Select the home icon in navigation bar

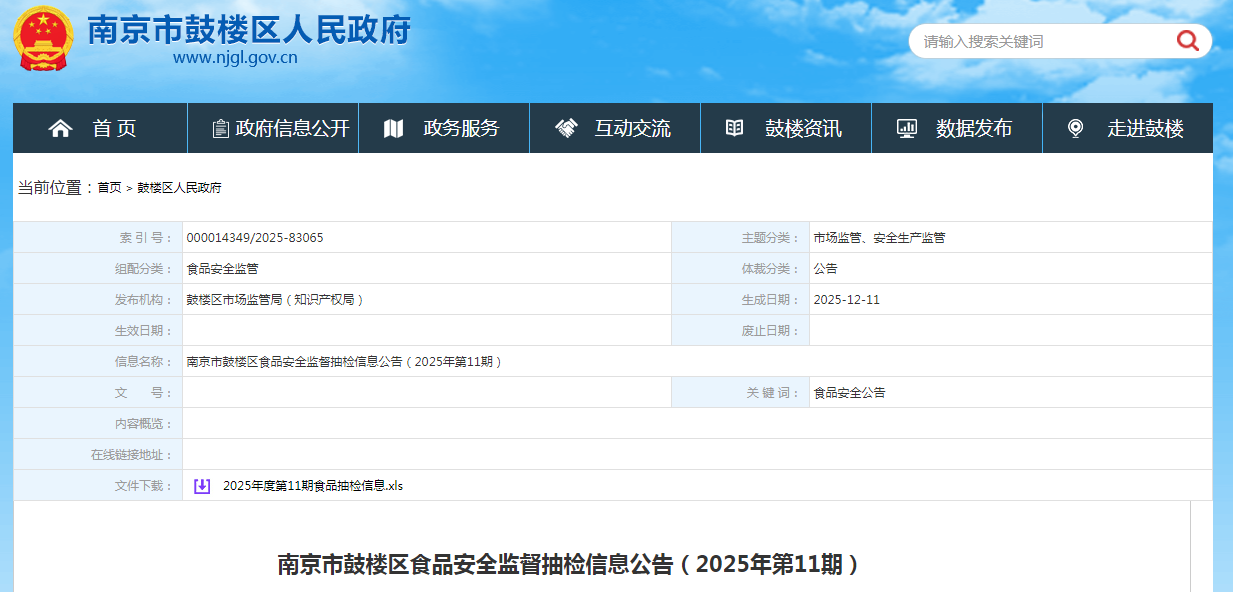point(60,128)
